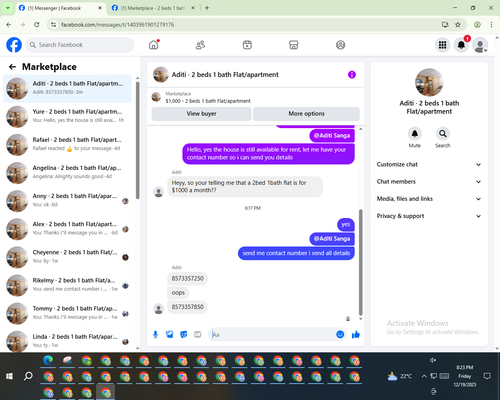Search in conversation magnifier icon
Viewport: 500px width, 400px height.
[x=443, y=134]
